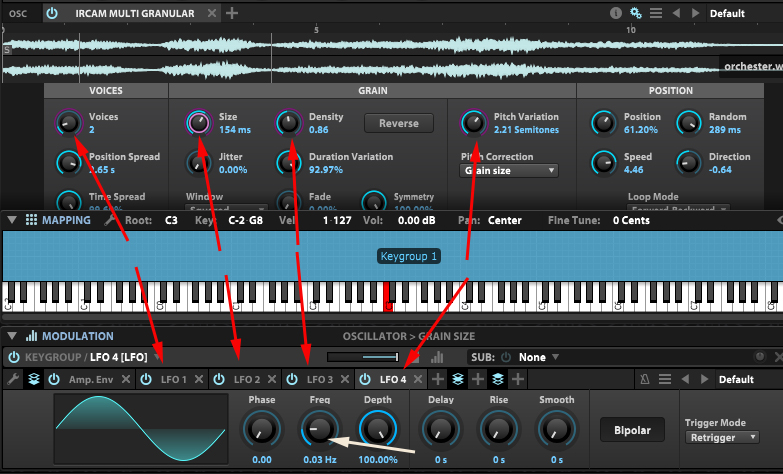
Task: Toggle the Reverse button
Action: point(399,123)
